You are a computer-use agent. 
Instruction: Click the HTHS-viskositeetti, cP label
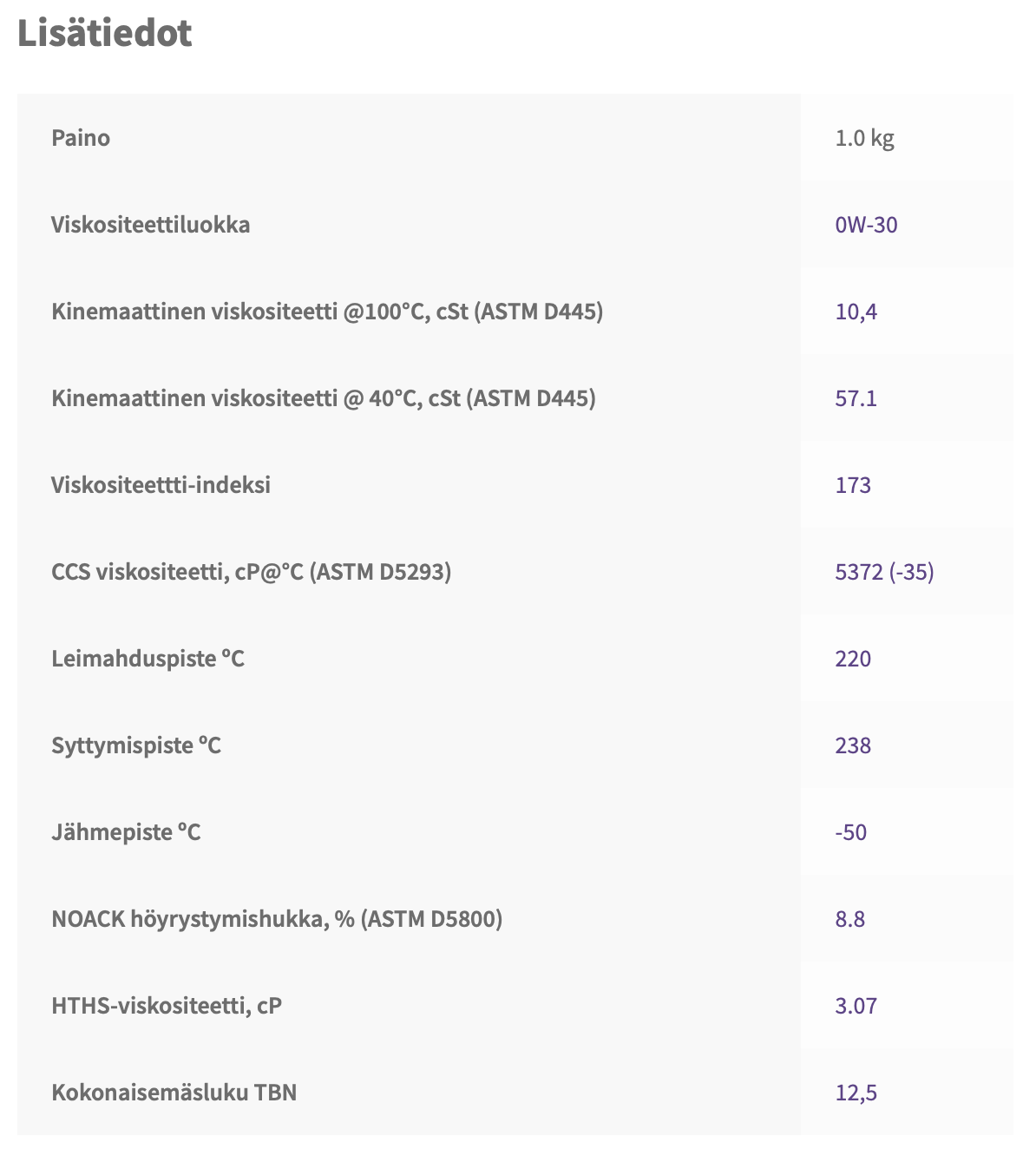(167, 1006)
